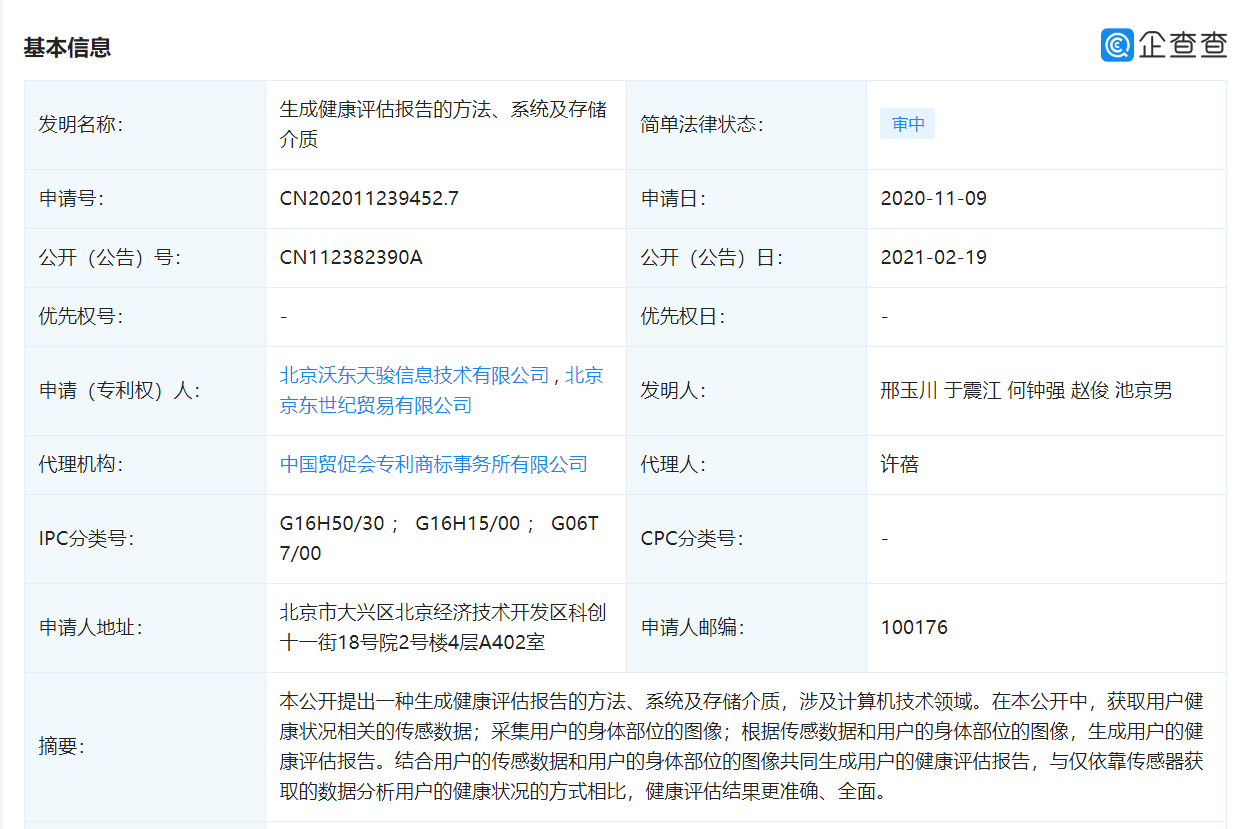Click the 基本信息 section heading
This screenshot has height=829, width=1245.
(67, 47)
